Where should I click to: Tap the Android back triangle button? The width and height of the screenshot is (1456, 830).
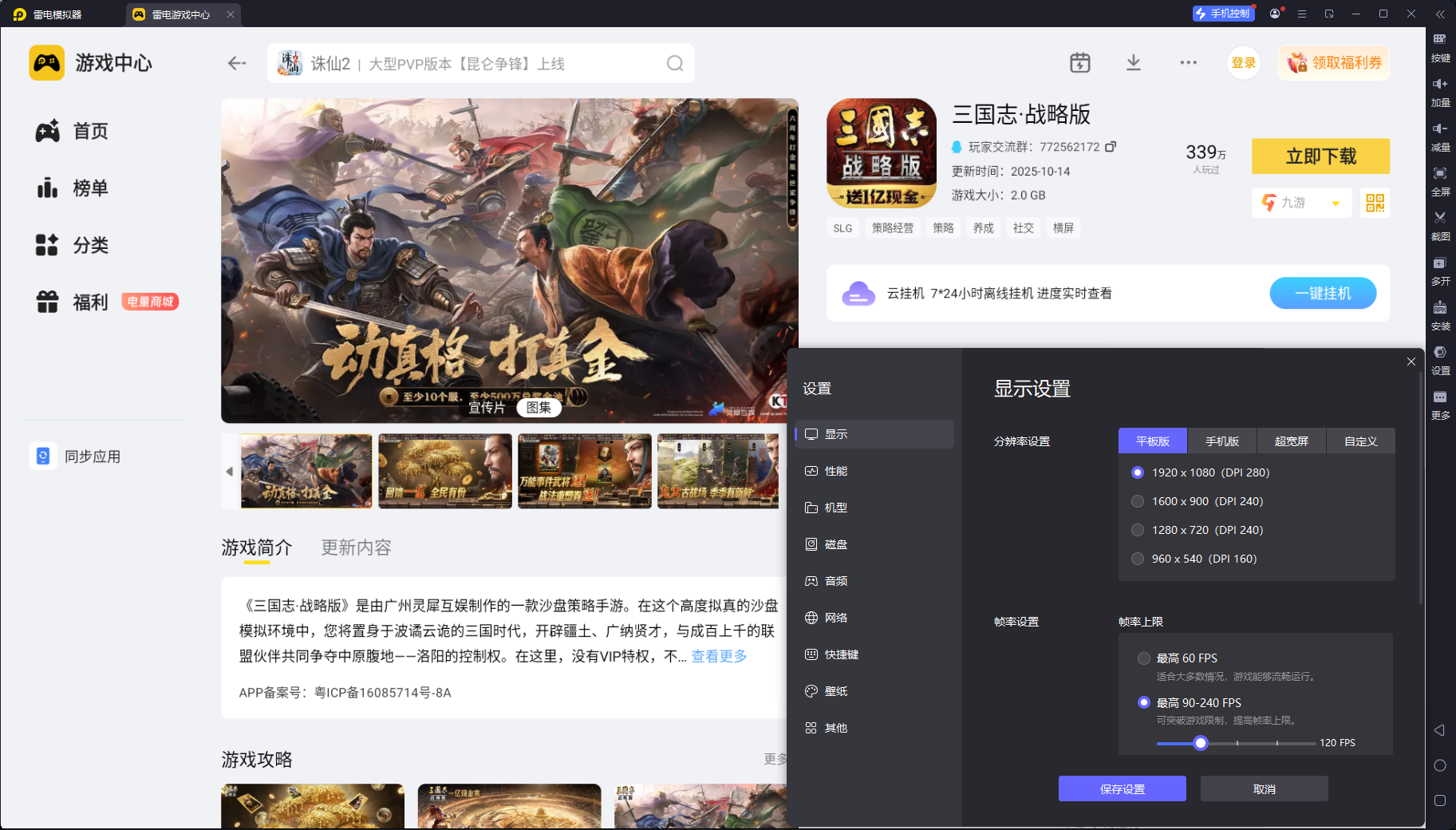pos(1440,730)
